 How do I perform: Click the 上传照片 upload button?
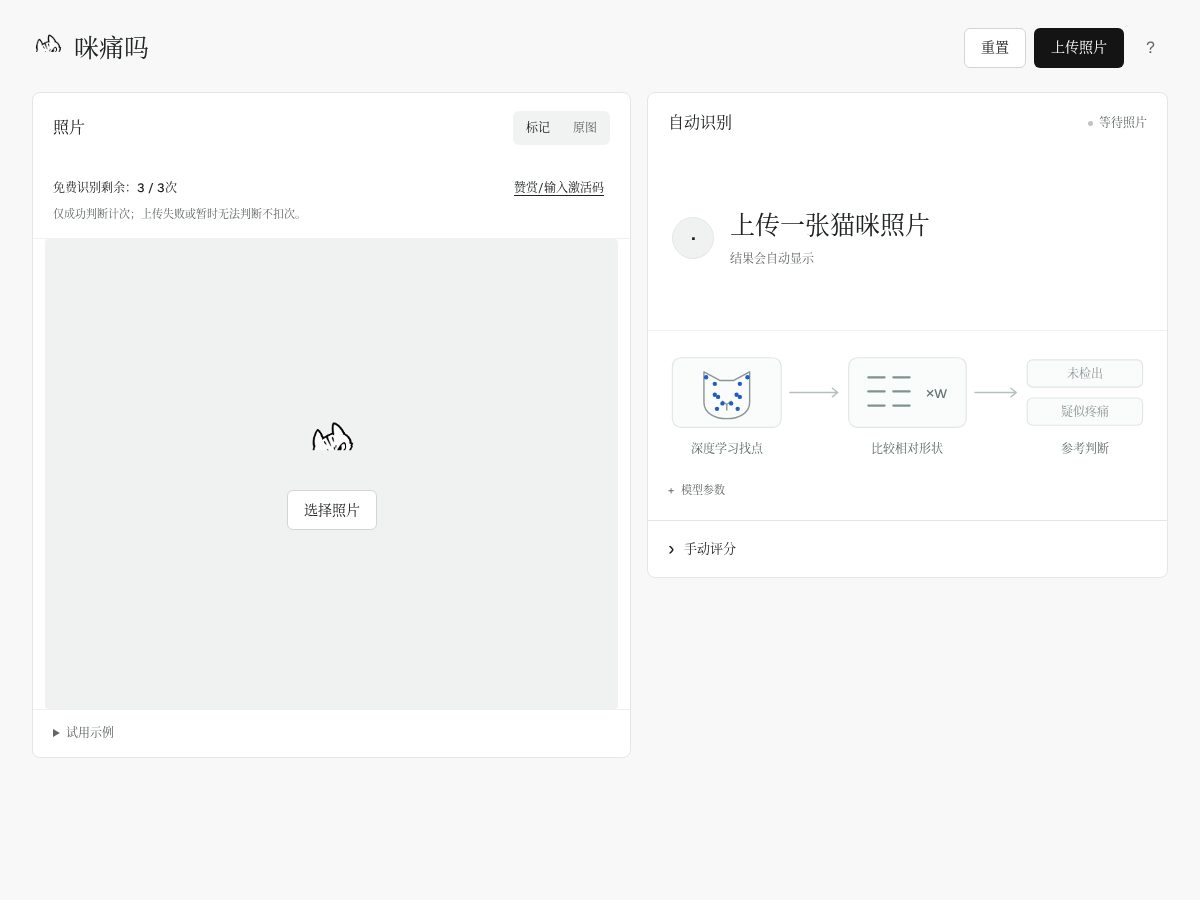click(x=1079, y=48)
